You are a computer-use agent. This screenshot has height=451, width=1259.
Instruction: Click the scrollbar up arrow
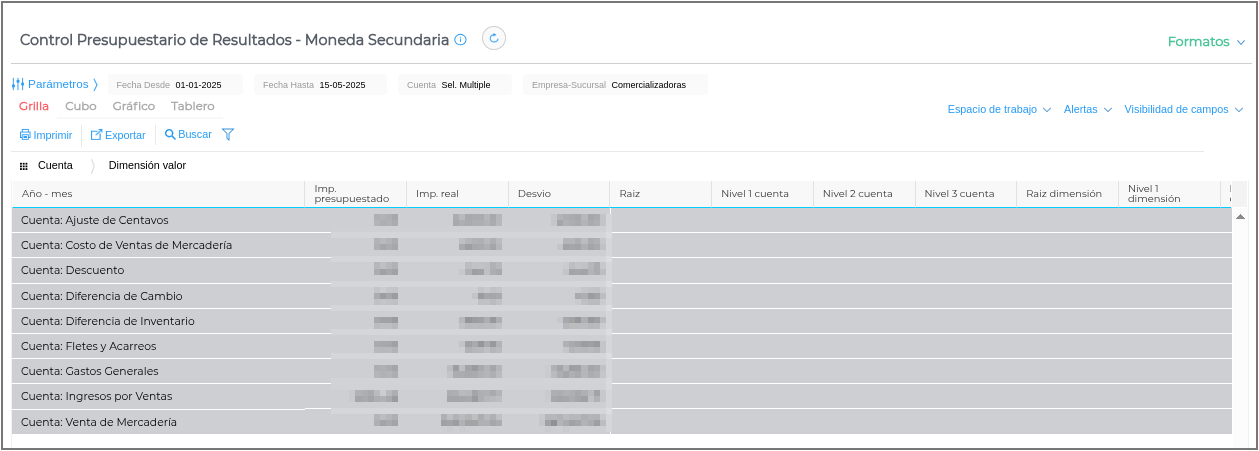point(1240,216)
